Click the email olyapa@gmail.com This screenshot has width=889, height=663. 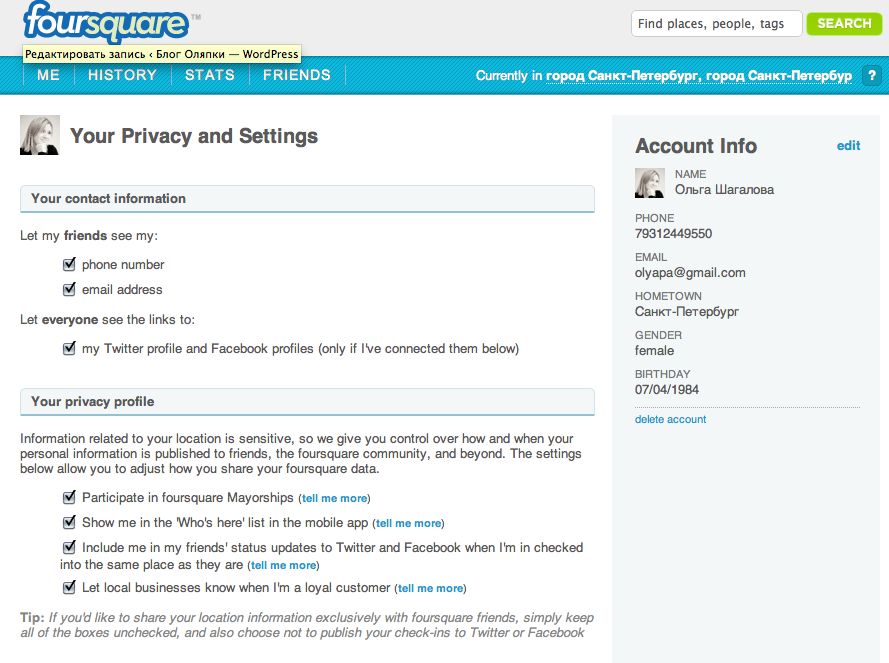click(x=690, y=273)
